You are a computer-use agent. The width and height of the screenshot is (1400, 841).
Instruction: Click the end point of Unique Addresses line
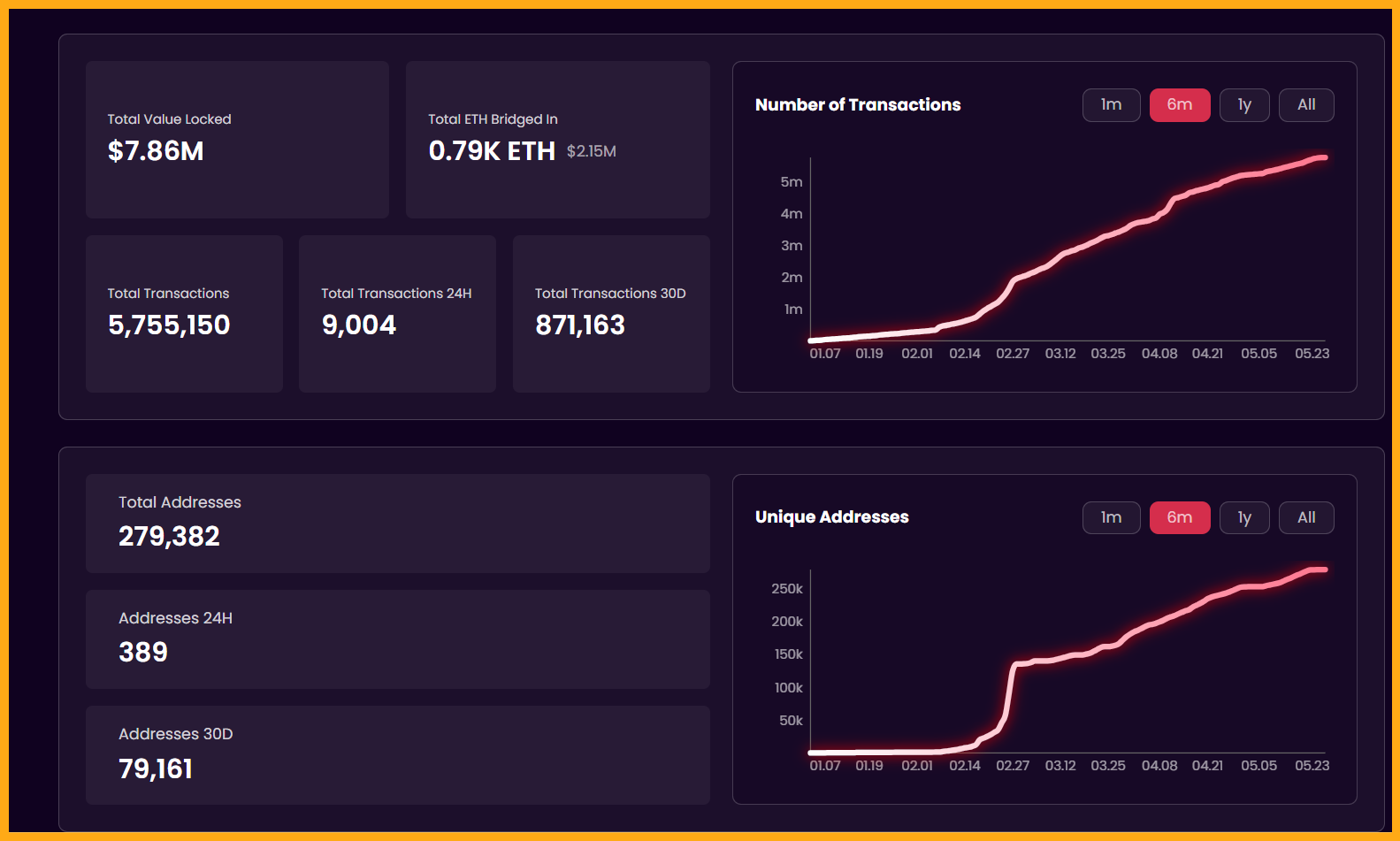[1324, 570]
